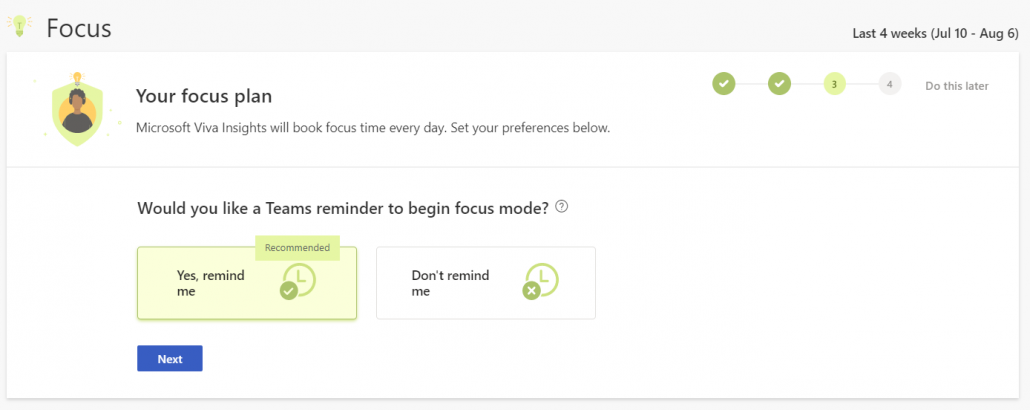Click the "Last 4 weeks" date range
This screenshot has height=410, width=1030.
[935, 33]
